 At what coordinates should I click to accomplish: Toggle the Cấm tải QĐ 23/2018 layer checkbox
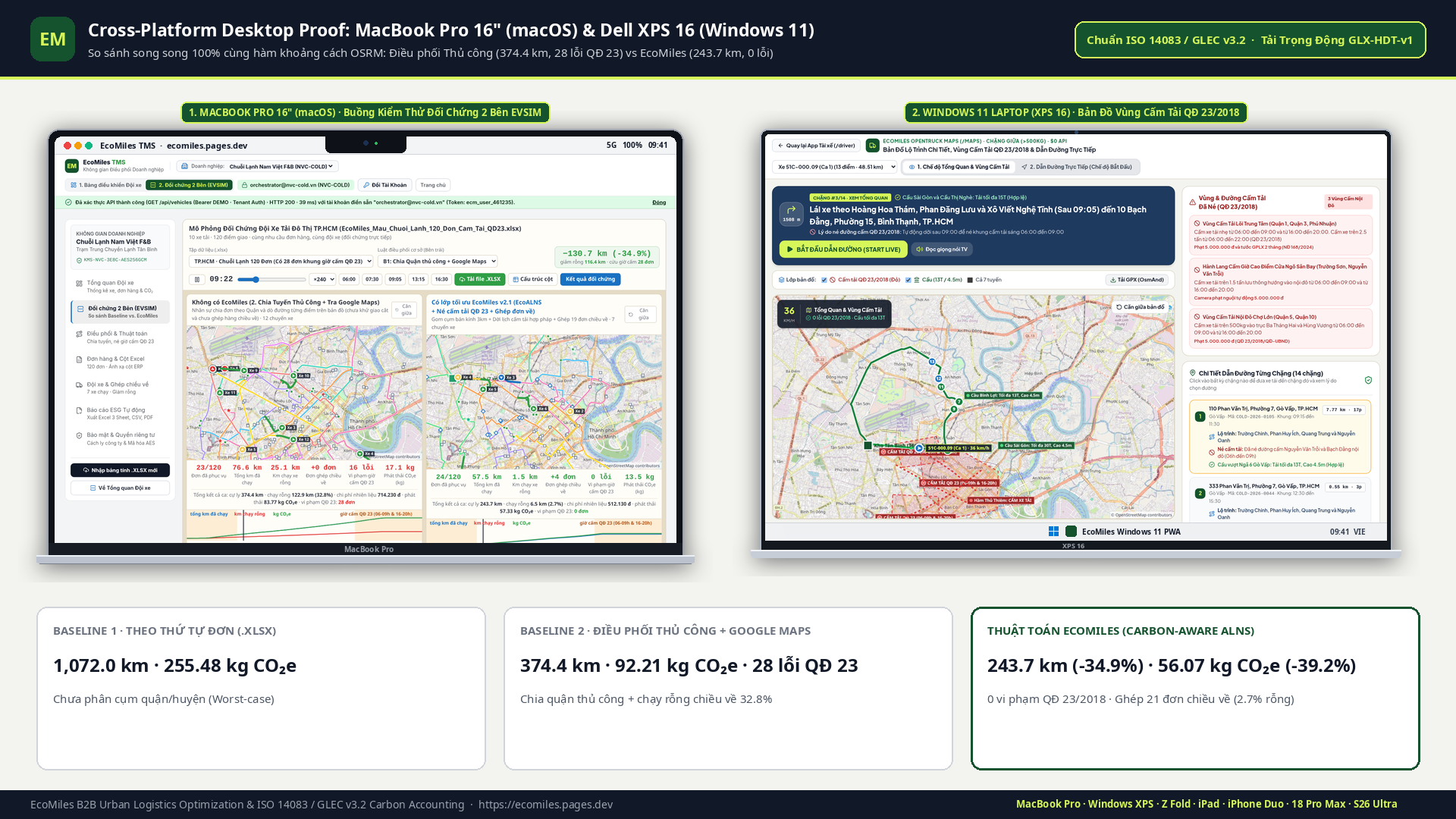824,280
